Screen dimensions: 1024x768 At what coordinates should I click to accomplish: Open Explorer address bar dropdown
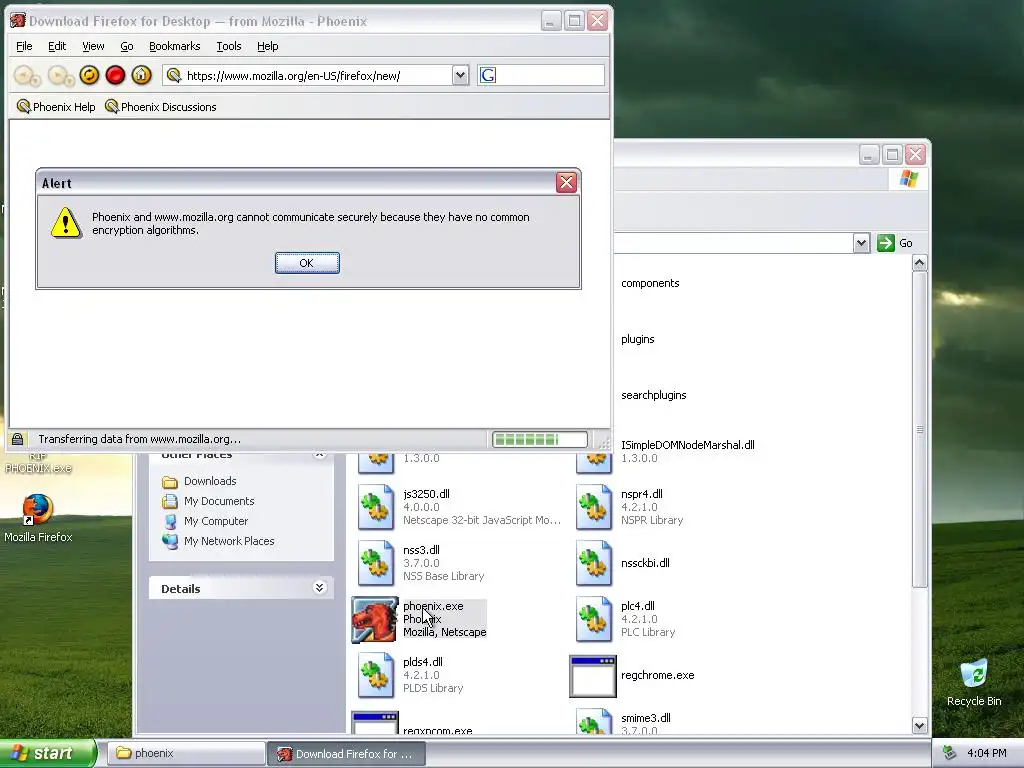pyautogui.click(x=861, y=243)
